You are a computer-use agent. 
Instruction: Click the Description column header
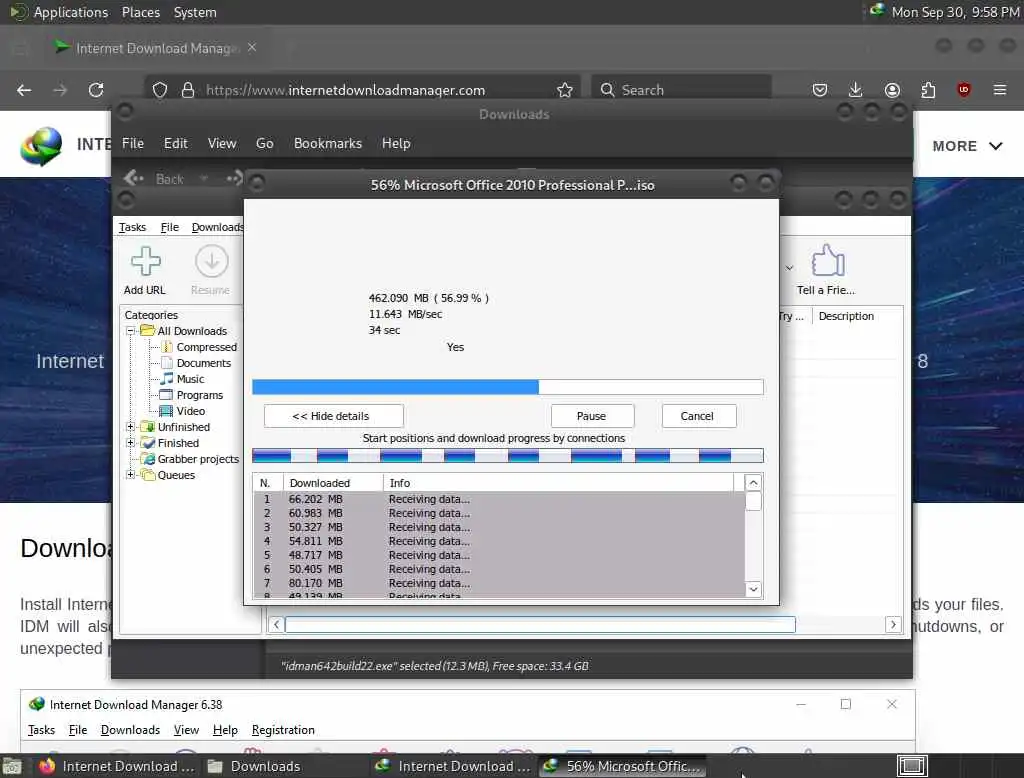(846, 316)
